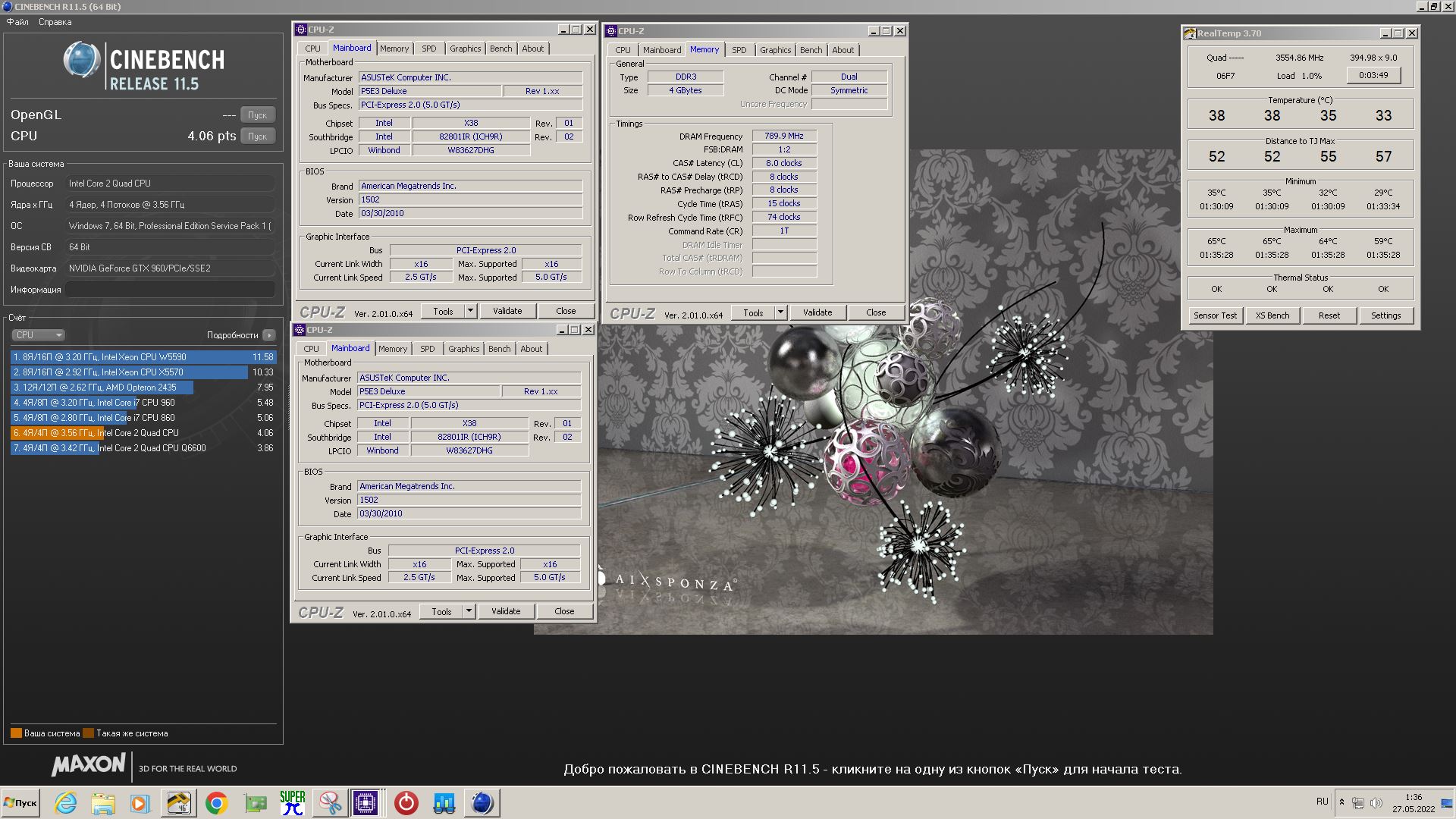Click the network tray icon

1358,803
